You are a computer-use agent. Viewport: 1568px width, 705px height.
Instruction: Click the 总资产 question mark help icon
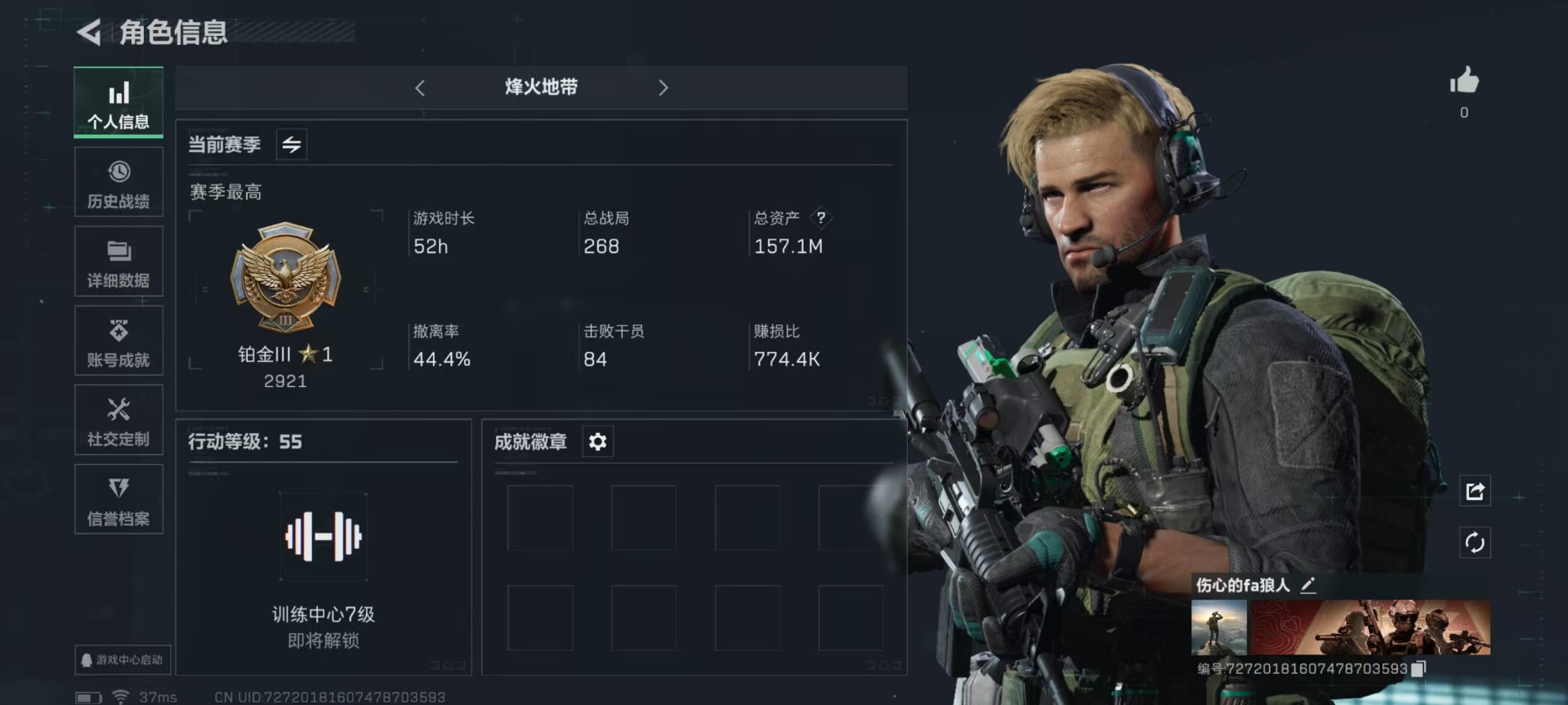coord(821,217)
